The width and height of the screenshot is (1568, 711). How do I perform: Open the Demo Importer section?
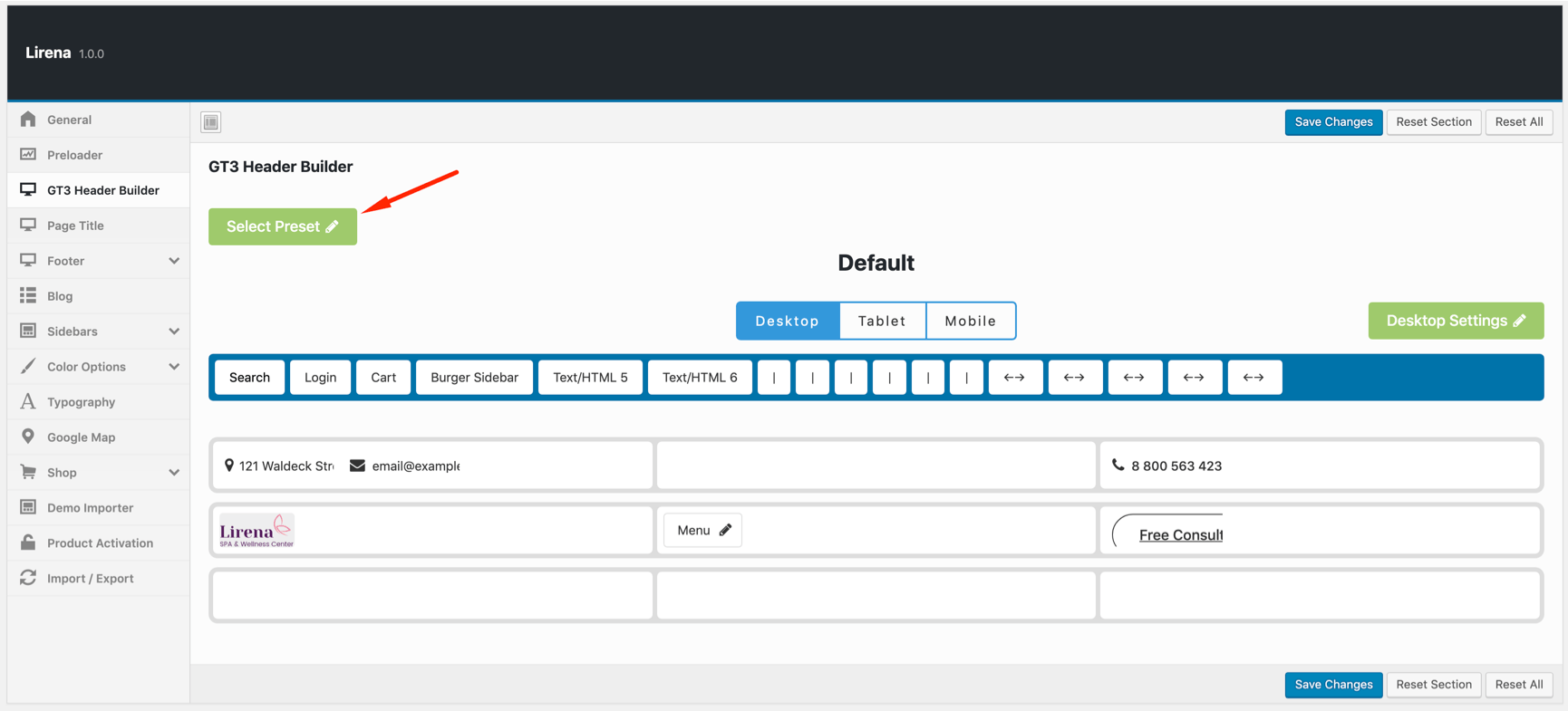[x=98, y=508]
